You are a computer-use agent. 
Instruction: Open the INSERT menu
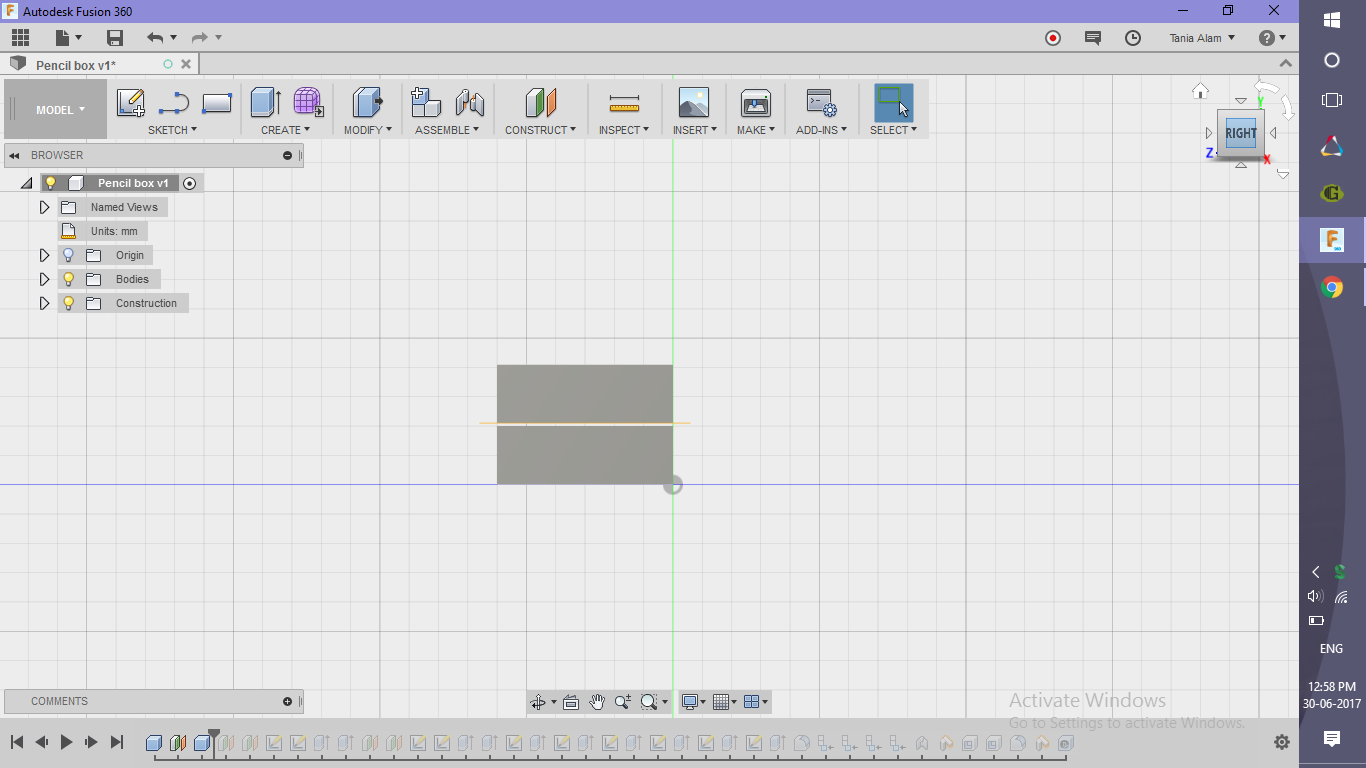(694, 130)
